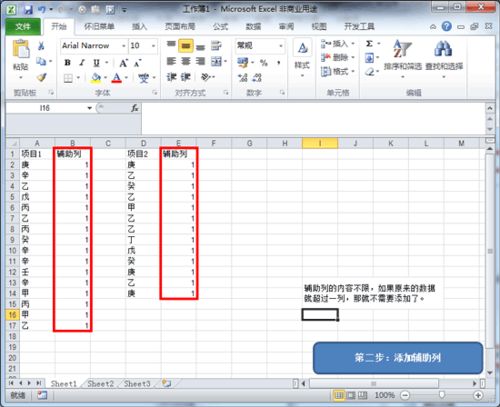Click the zoom in plus button
Viewport: 500px width, 407px height.
(x=478, y=395)
